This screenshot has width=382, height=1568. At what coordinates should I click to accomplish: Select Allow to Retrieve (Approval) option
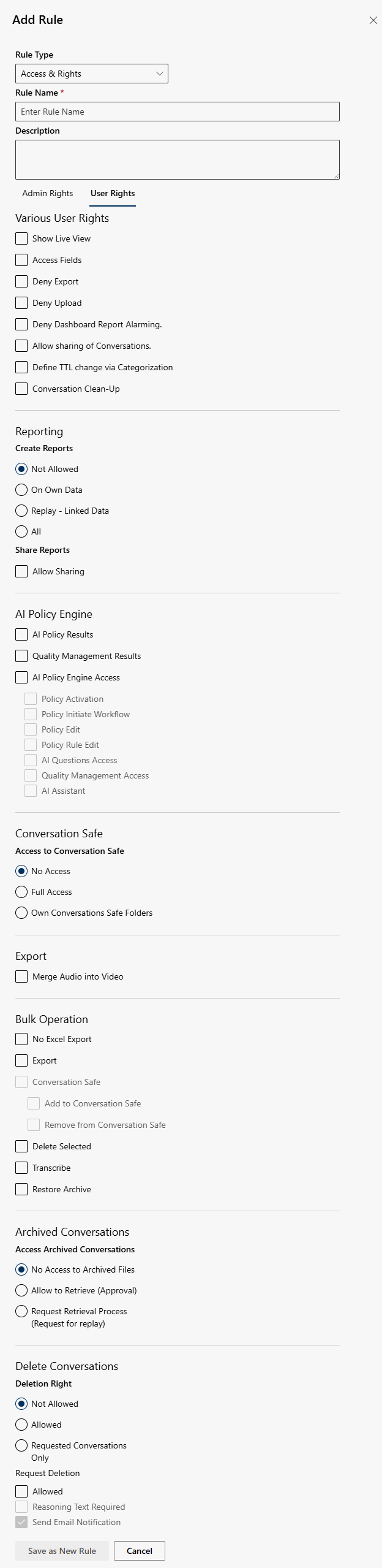point(21,1290)
